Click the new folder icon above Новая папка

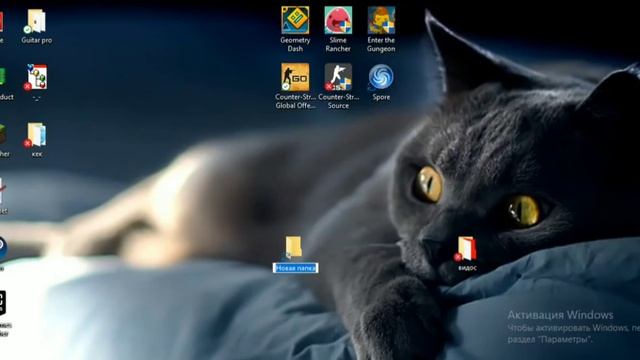(x=293, y=247)
